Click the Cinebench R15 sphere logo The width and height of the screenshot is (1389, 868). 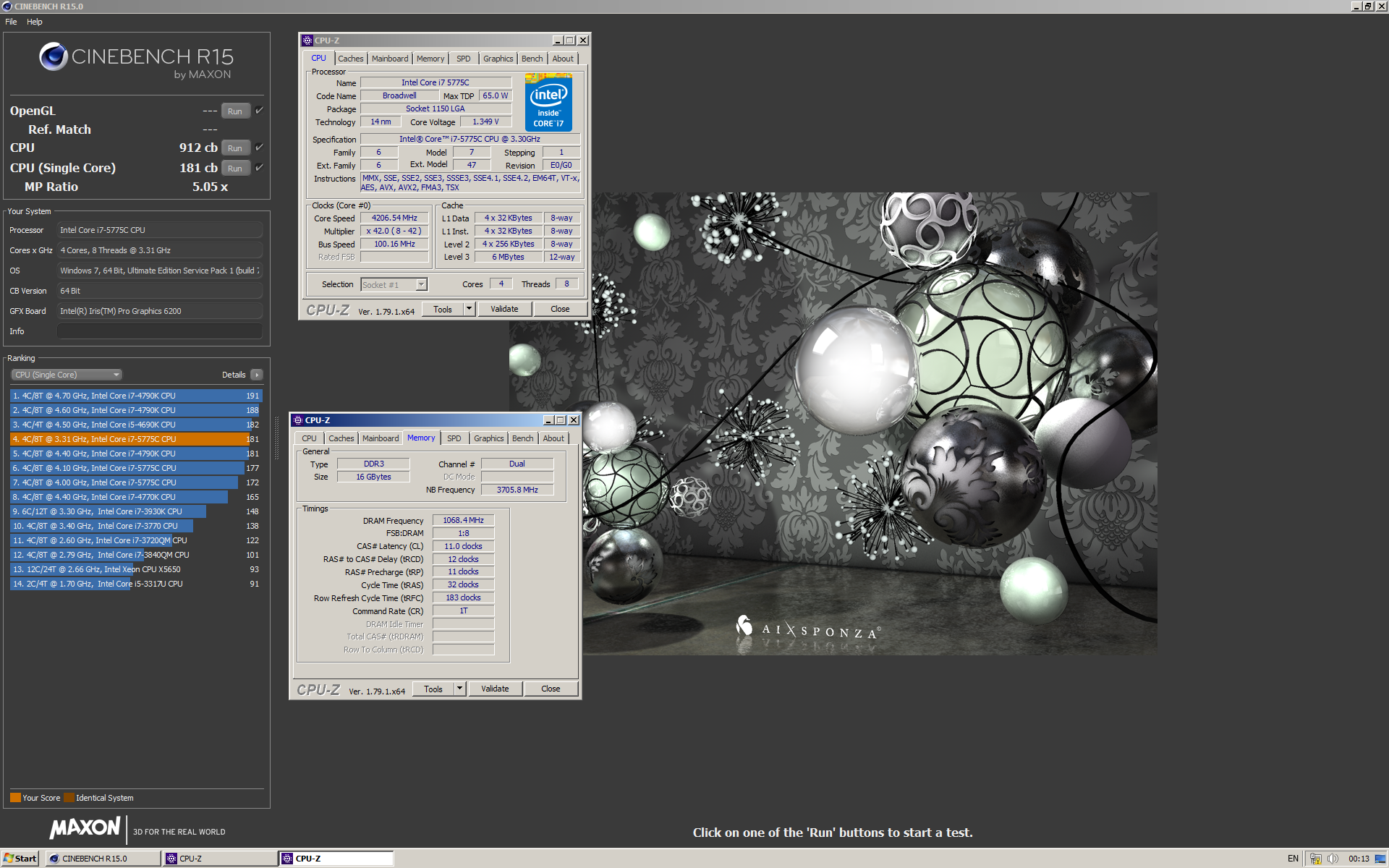54,56
